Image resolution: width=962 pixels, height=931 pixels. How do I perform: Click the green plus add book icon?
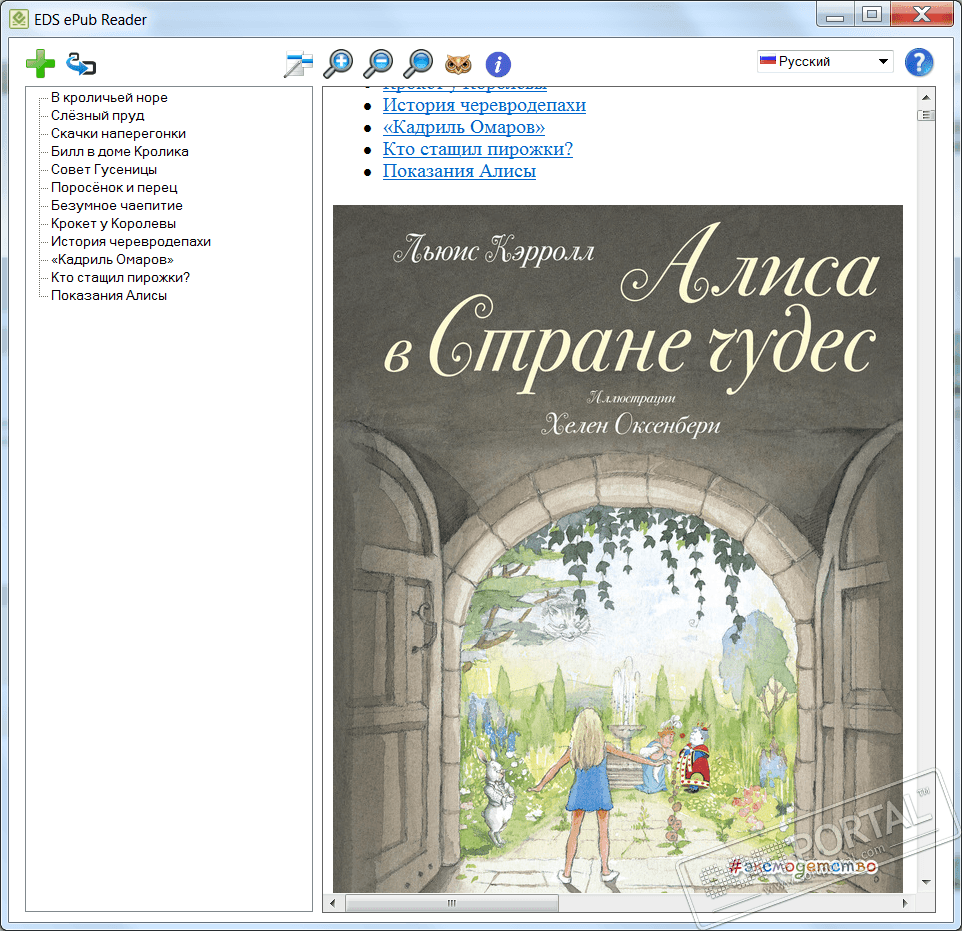(x=41, y=65)
